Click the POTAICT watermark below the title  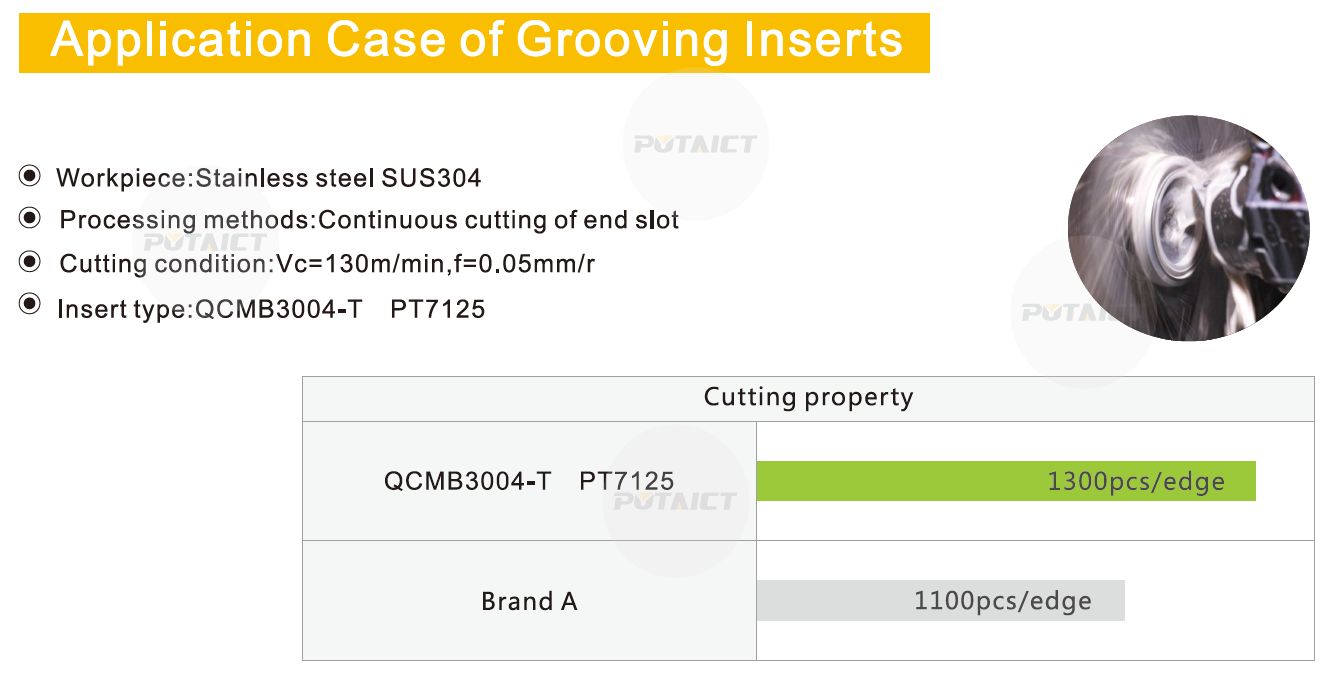(x=695, y=145)
